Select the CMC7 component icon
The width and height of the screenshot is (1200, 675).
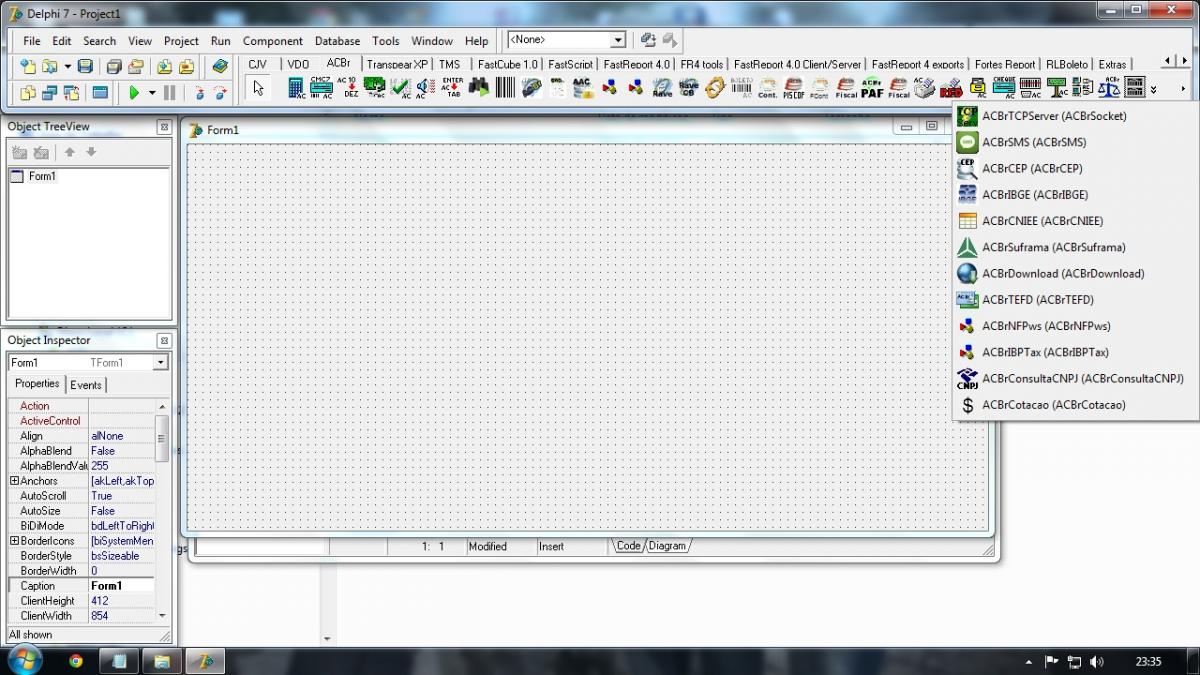(x=321, y=88)
